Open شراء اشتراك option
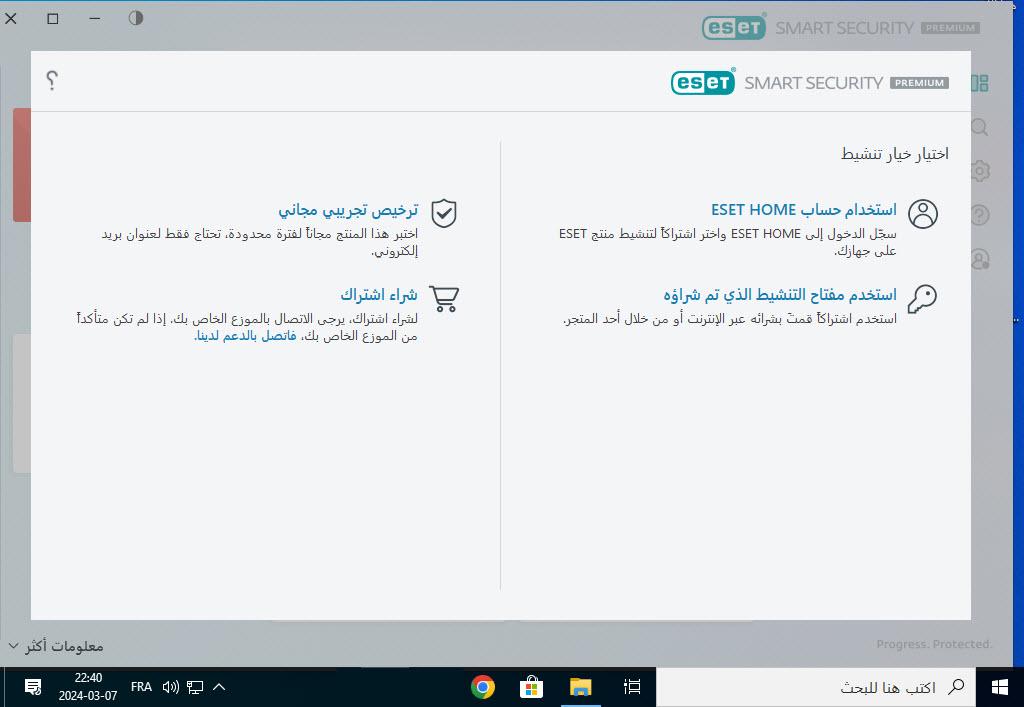 379,294
